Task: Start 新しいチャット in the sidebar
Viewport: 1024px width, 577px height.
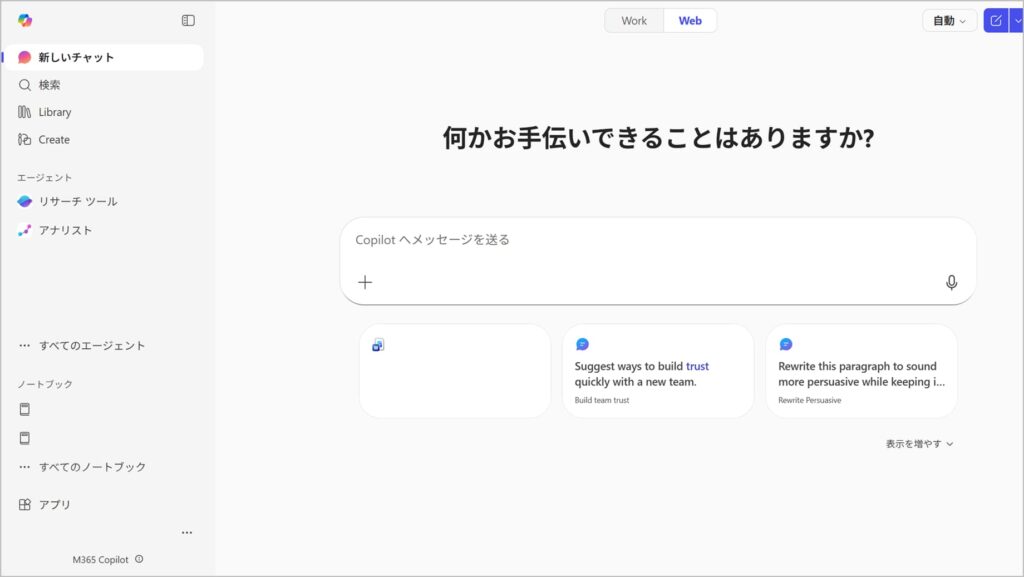Action: [104, 57]
